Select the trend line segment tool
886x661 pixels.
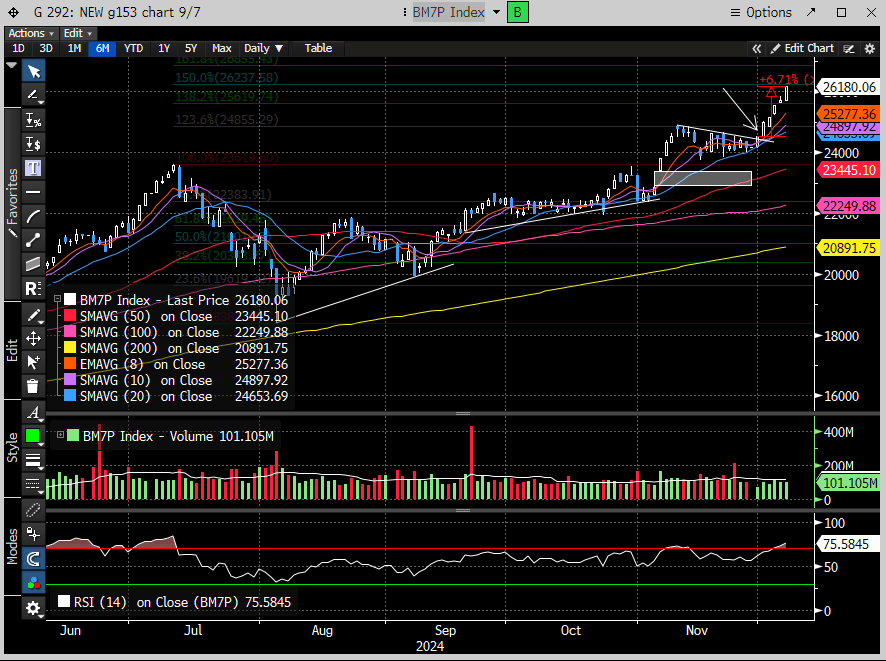click(33, 240)
